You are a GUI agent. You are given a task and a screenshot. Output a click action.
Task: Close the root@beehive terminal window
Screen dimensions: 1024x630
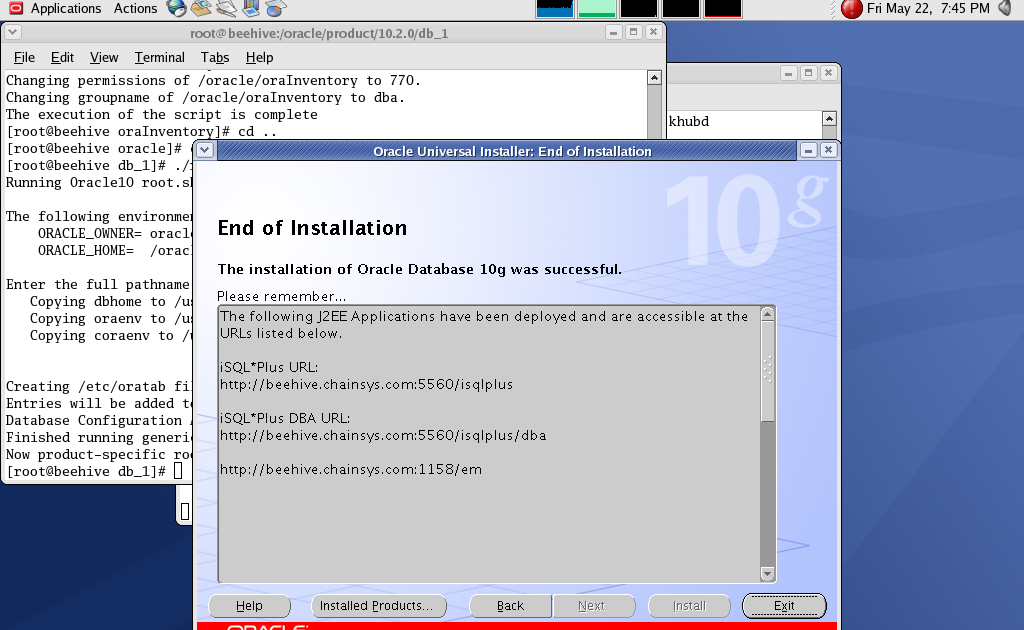pyautogui.click(x=653, y=32)
